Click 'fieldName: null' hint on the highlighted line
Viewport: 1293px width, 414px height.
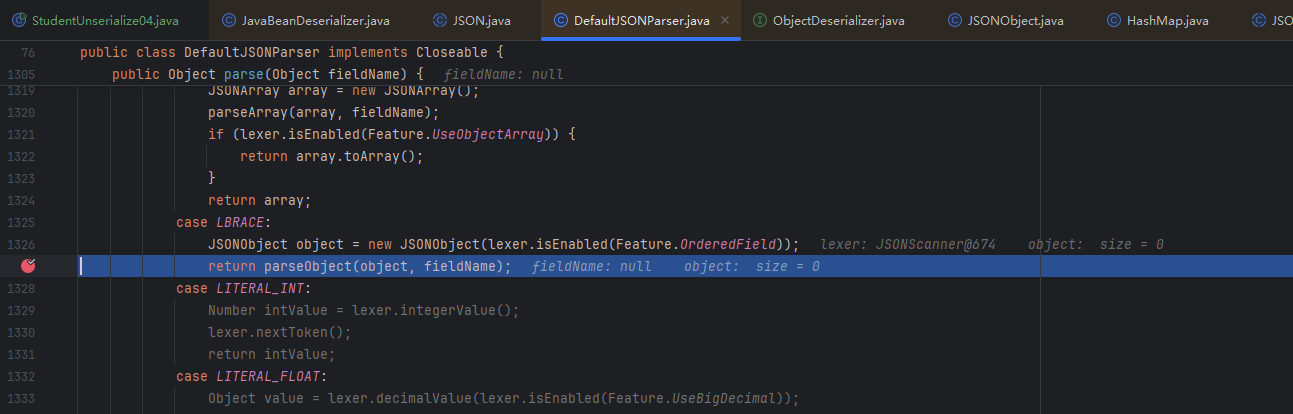pyautogui.click(x=592, y=266)
